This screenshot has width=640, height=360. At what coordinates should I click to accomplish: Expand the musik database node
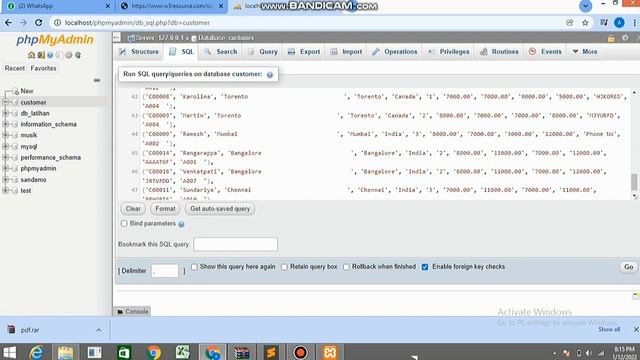[x=6, y=135]
